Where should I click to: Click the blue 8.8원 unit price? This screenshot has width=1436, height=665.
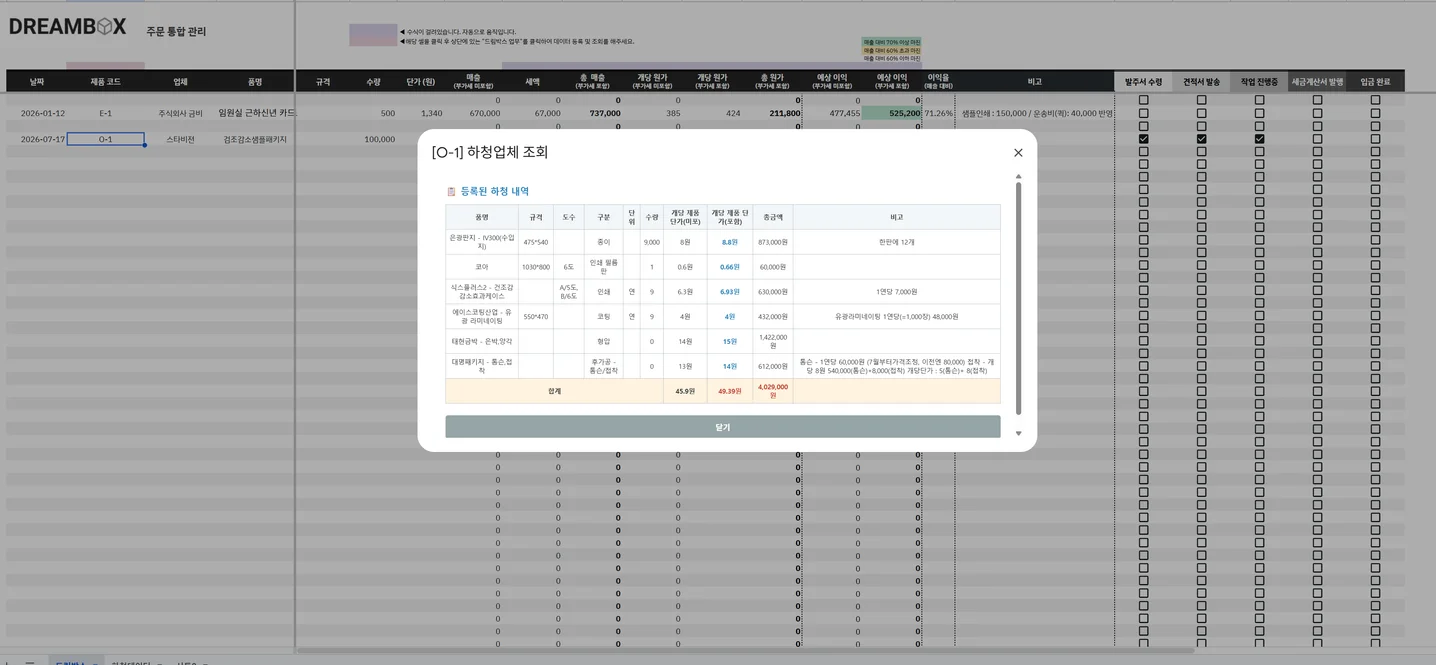pos(729,242)
